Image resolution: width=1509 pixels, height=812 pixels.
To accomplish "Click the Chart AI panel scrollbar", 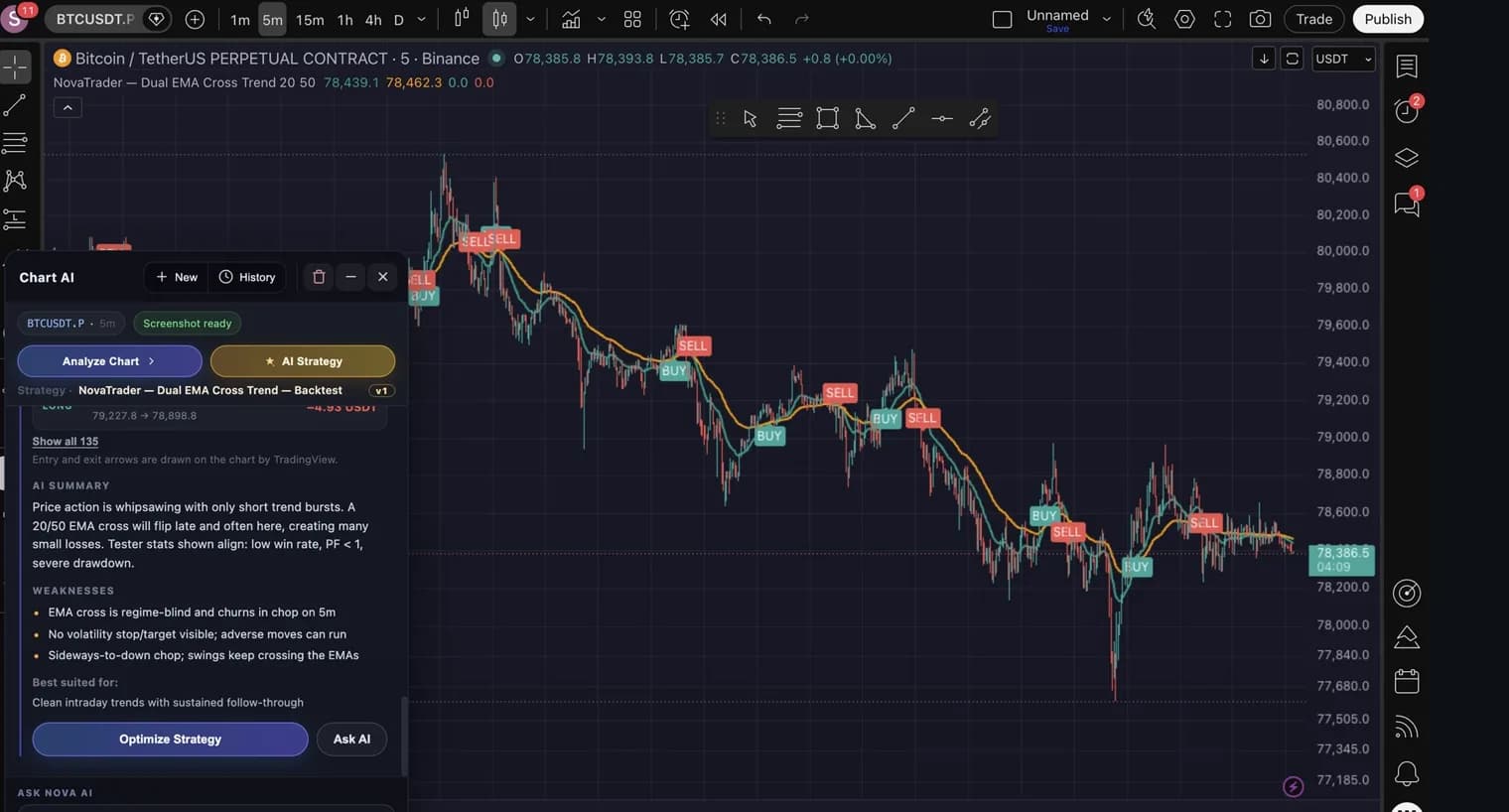I will point(404,737).
